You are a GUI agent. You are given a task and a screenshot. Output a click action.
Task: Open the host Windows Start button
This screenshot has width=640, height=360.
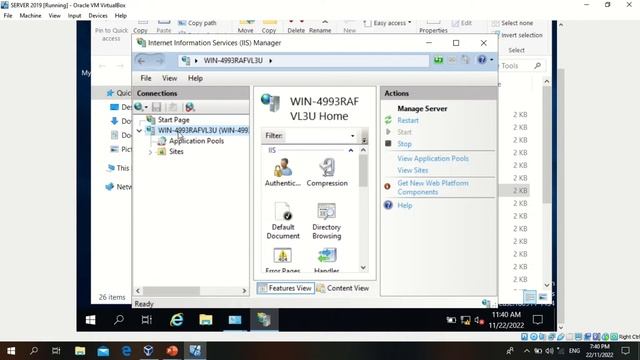(11, 351)
